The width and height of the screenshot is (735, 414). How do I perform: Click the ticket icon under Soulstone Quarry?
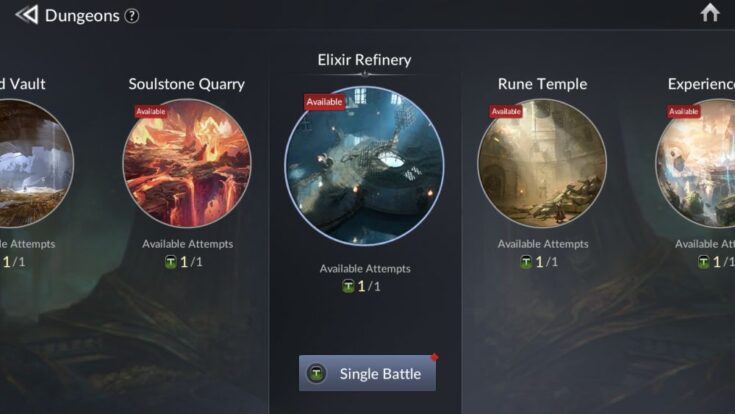171,262
